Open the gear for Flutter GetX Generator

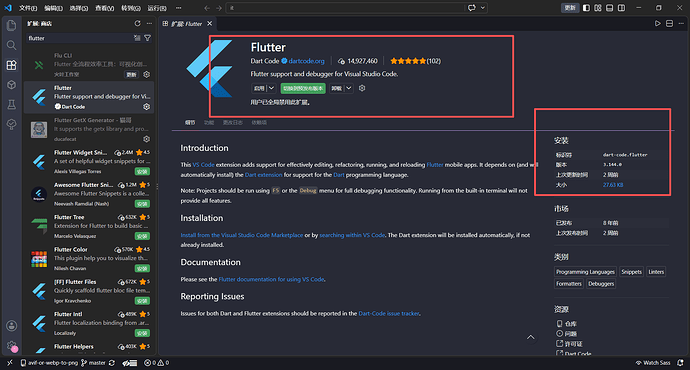tap(147, 139)
